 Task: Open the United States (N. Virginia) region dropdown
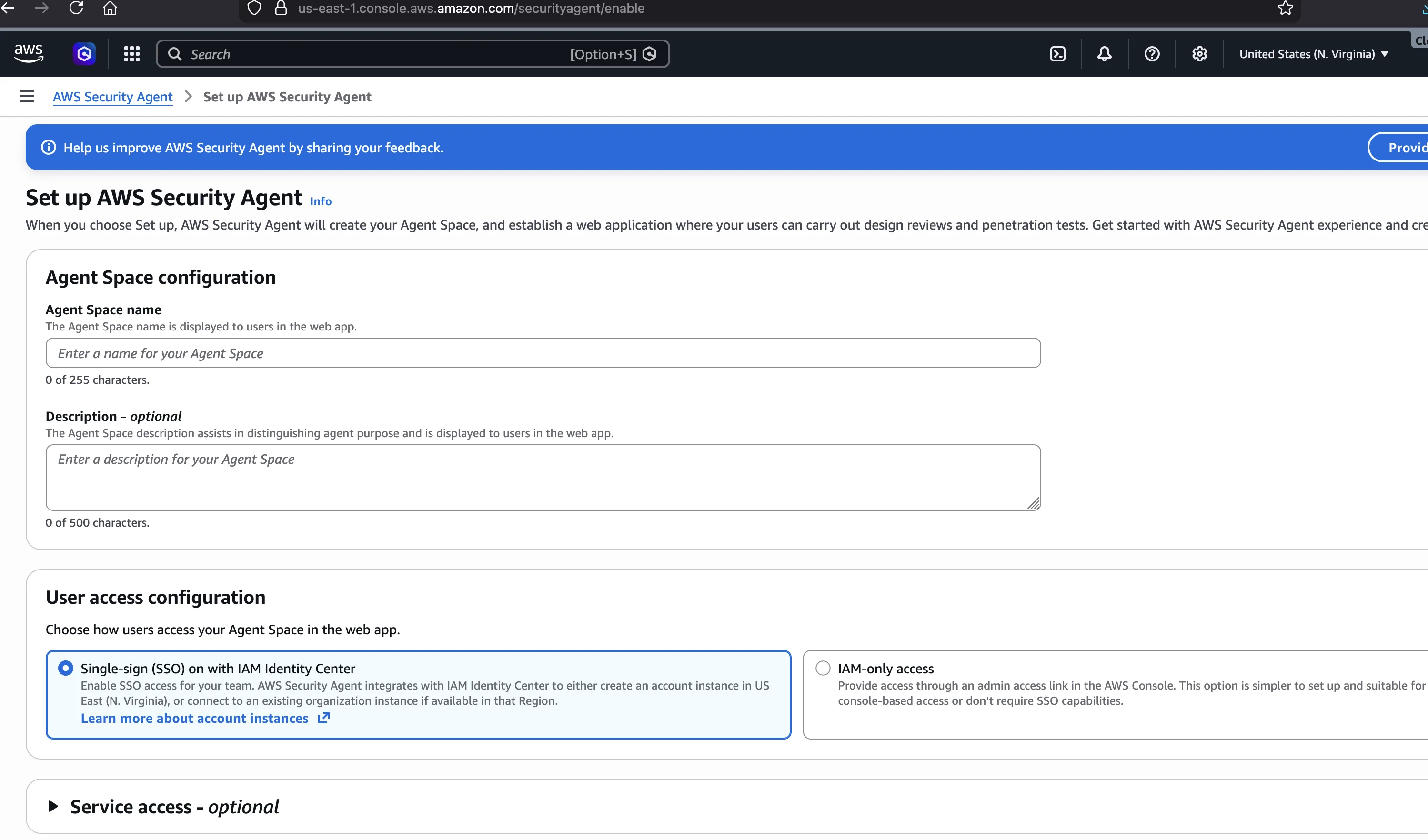(1314, 54)
